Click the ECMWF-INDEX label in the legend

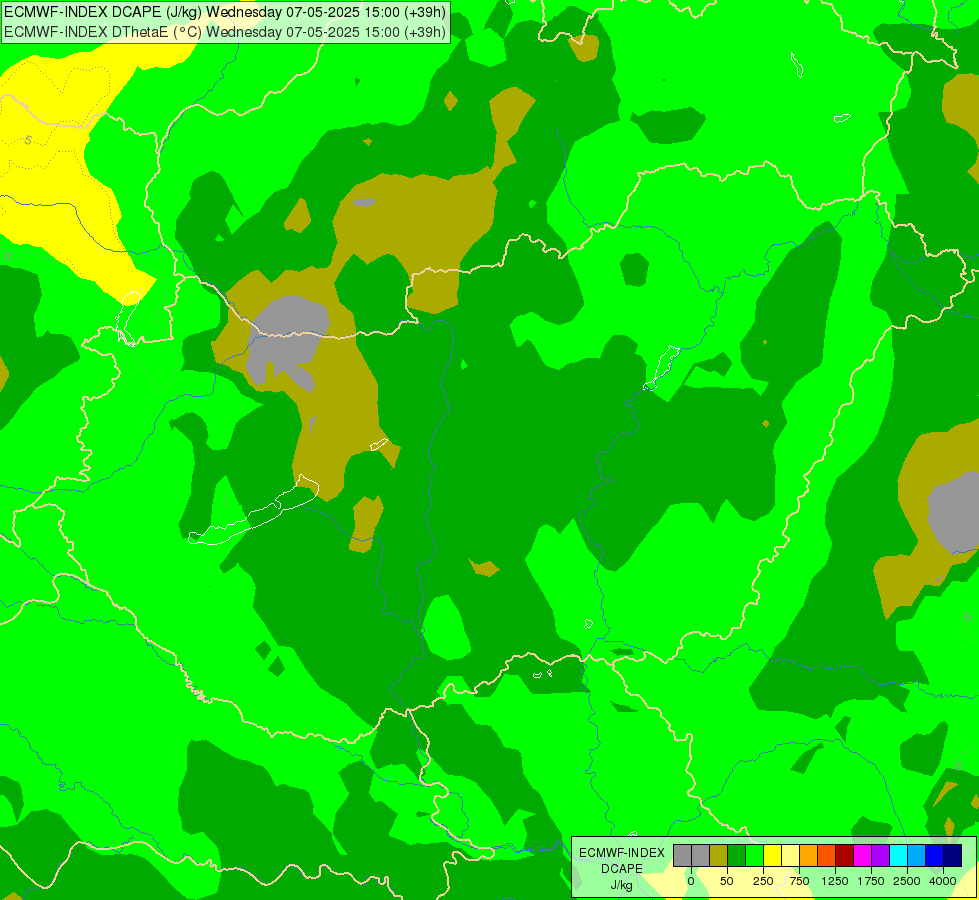coord(622,853)
